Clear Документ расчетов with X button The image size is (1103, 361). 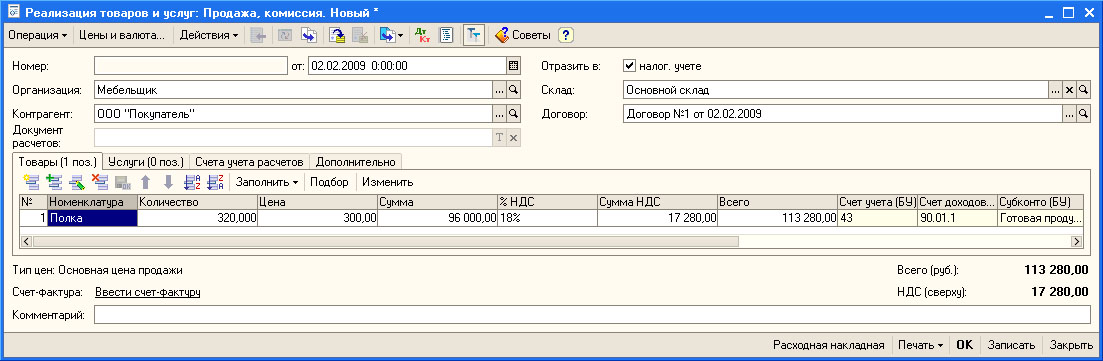(514, 137)
